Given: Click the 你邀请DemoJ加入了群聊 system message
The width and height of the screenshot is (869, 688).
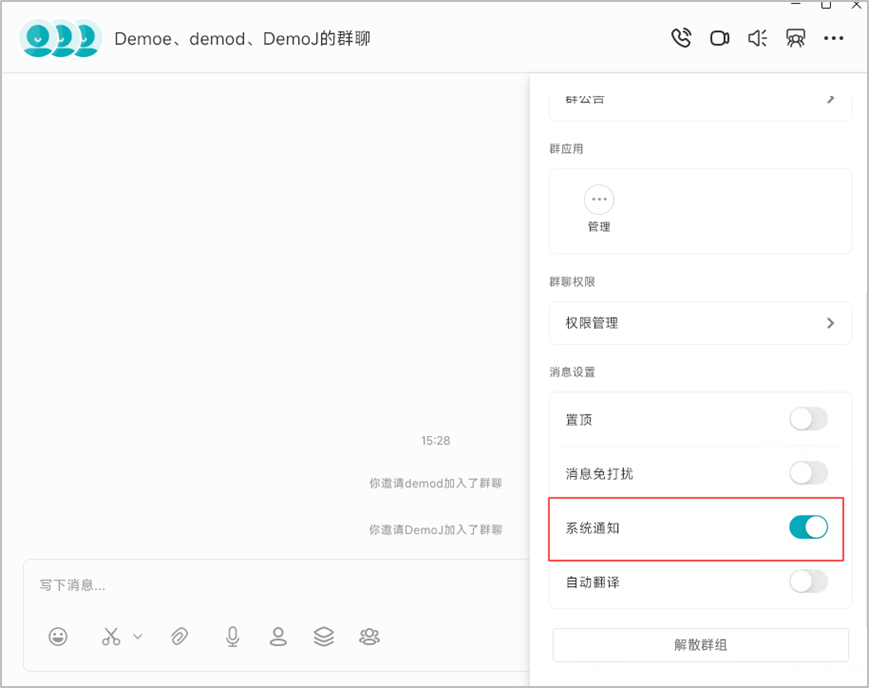Looking at the screenshot, I should point(436,530).
